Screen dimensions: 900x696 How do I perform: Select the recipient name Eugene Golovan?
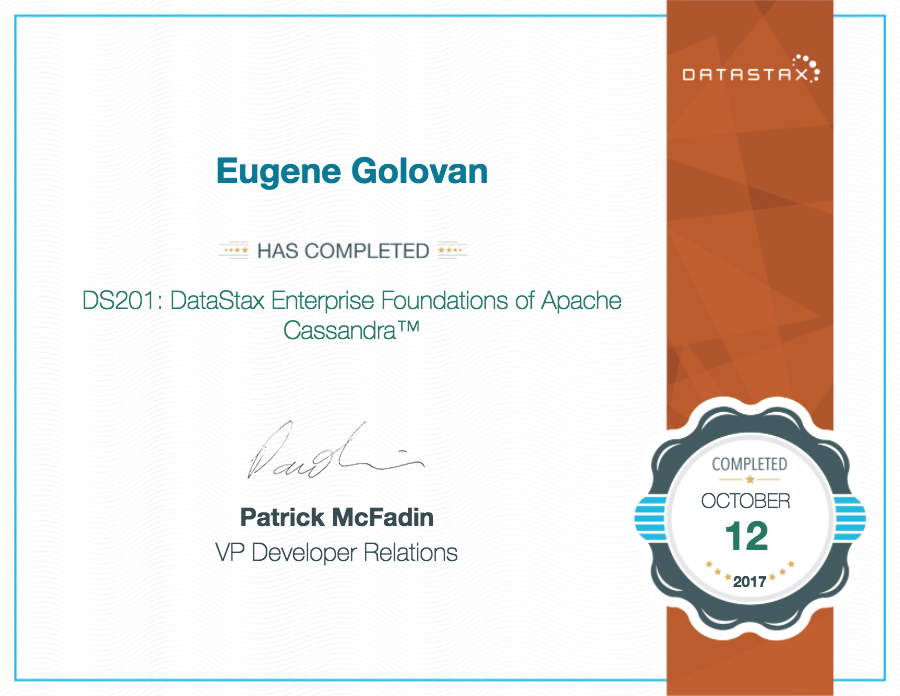352,172
